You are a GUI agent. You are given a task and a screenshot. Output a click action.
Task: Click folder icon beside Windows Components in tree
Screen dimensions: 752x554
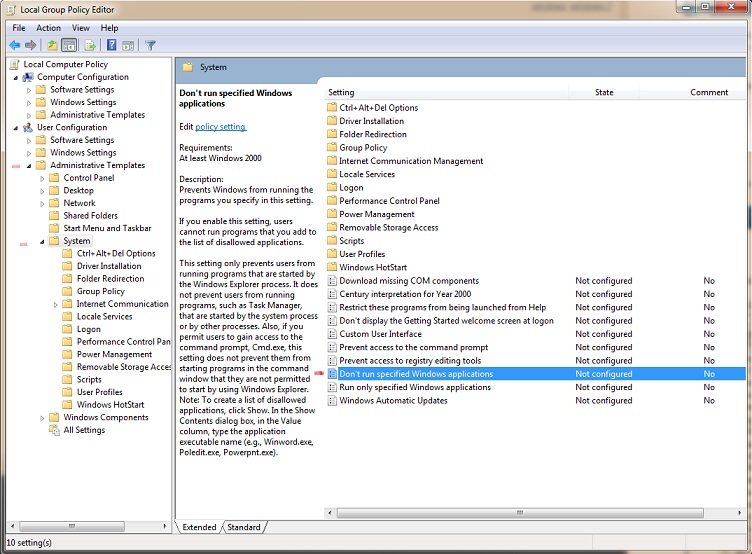(x=54, y=417)
